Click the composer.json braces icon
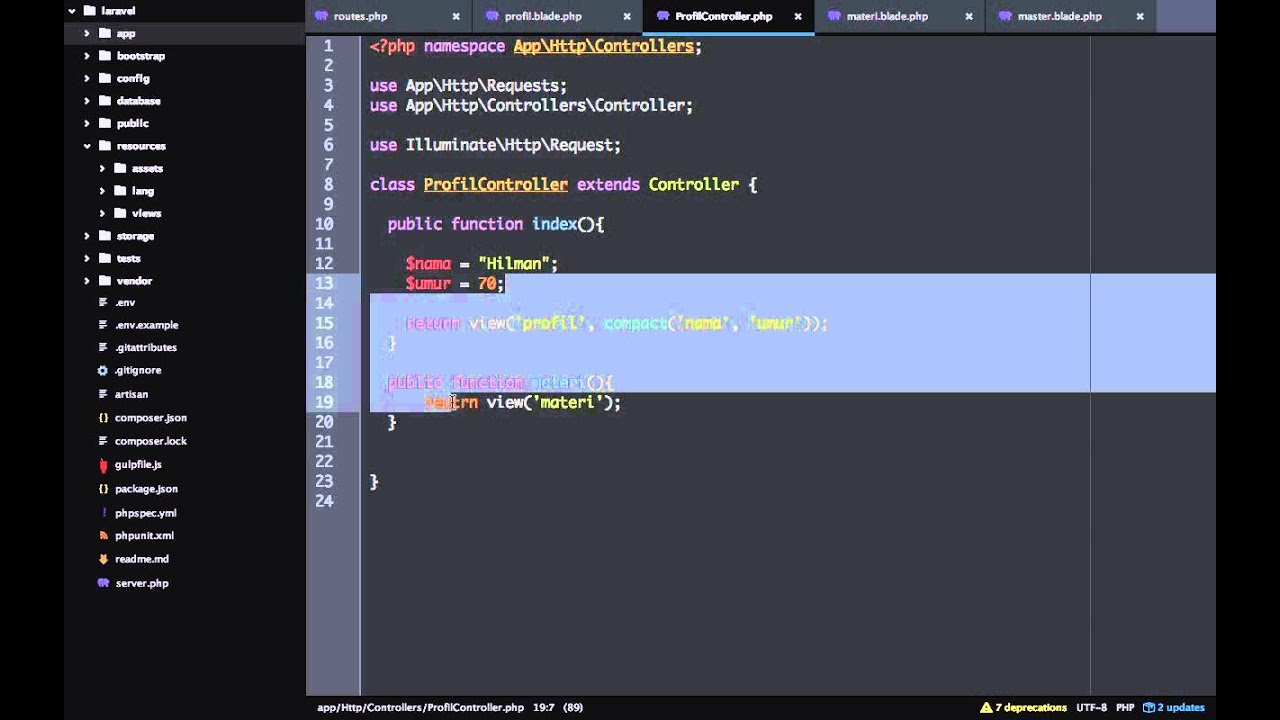This screenshot has width=1280, height=720. (x=103, y=417)
